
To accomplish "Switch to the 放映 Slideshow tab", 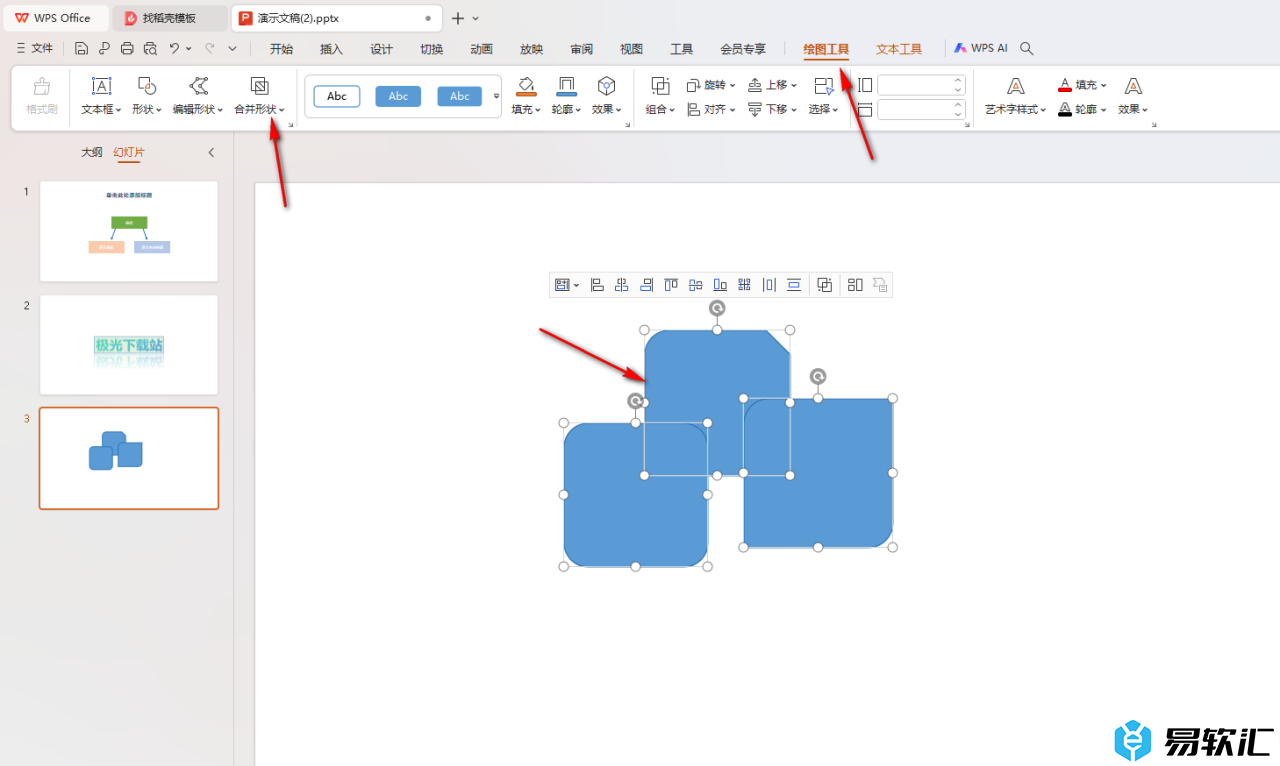I will click(531, 49).
